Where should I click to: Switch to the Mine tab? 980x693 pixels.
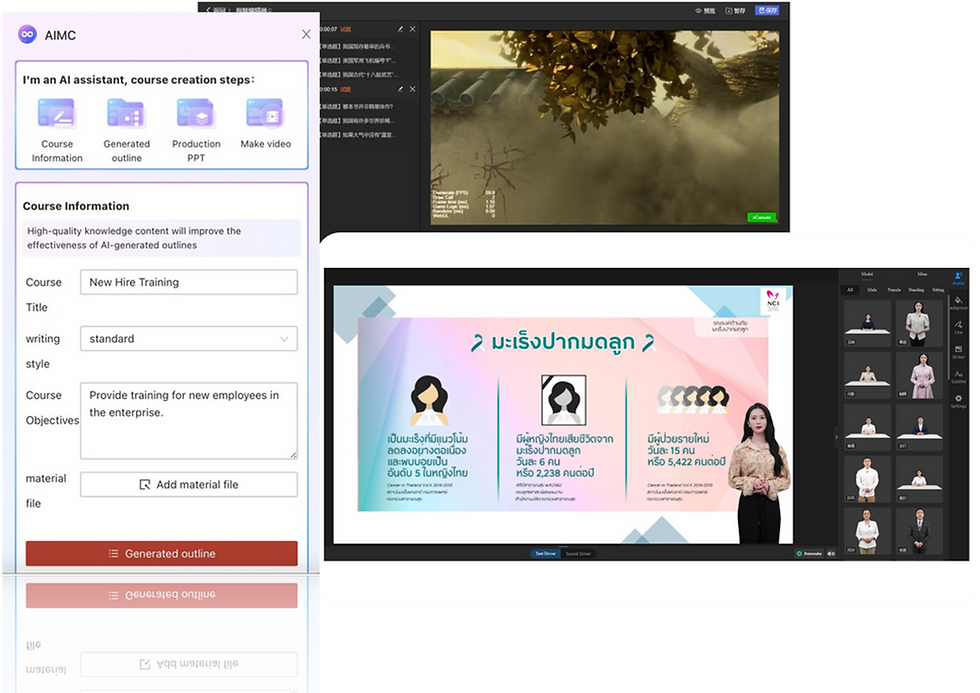tap(922, 274)
